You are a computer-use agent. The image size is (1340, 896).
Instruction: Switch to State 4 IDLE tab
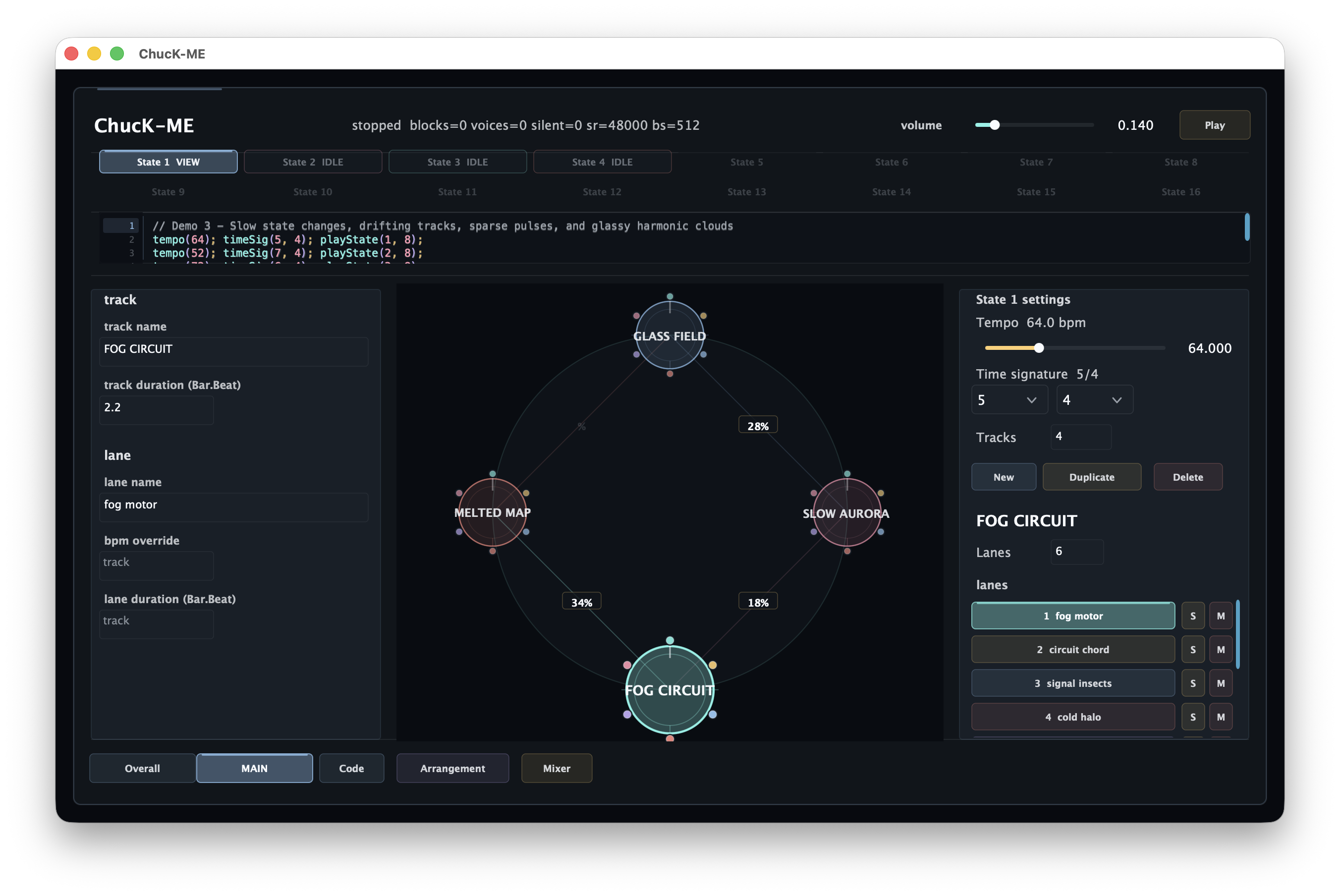(x=602, y=162)
